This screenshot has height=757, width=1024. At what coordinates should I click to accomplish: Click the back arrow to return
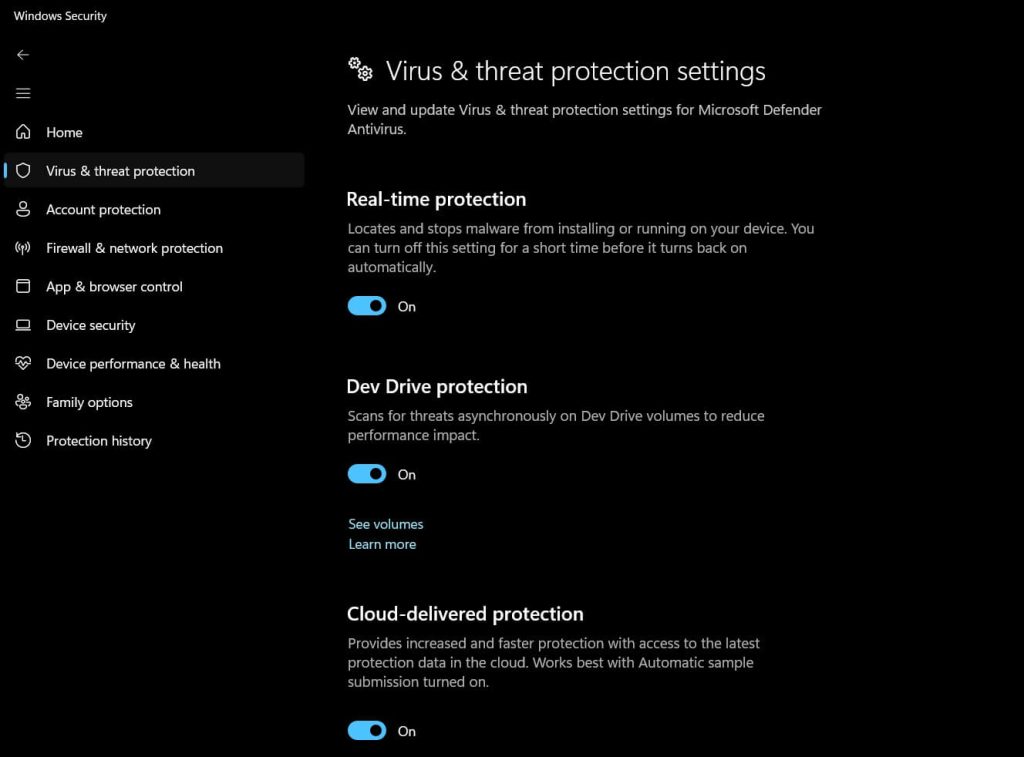(22, 55)
